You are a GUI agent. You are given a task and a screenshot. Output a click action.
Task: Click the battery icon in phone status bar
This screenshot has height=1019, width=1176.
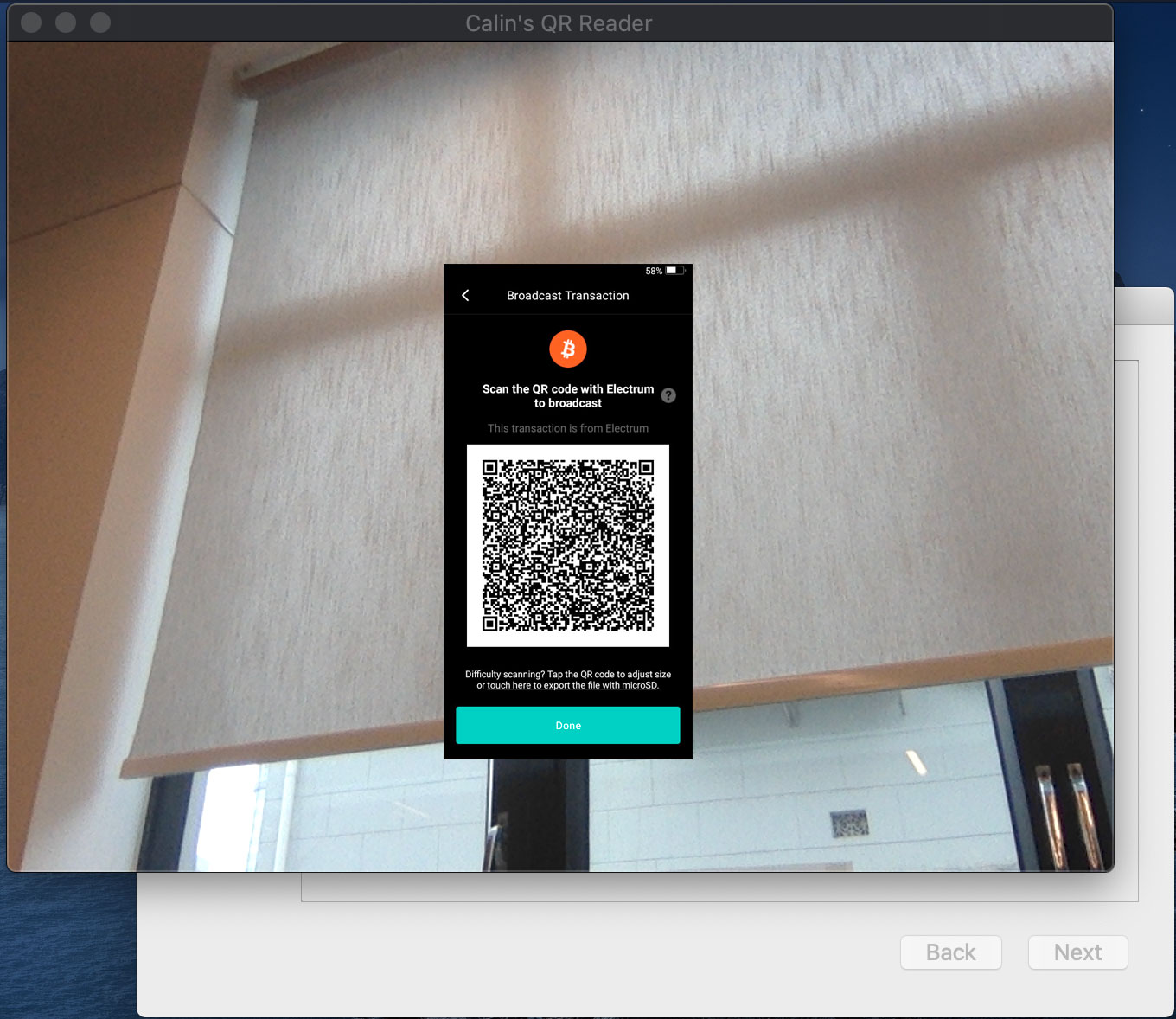(674, 271)
